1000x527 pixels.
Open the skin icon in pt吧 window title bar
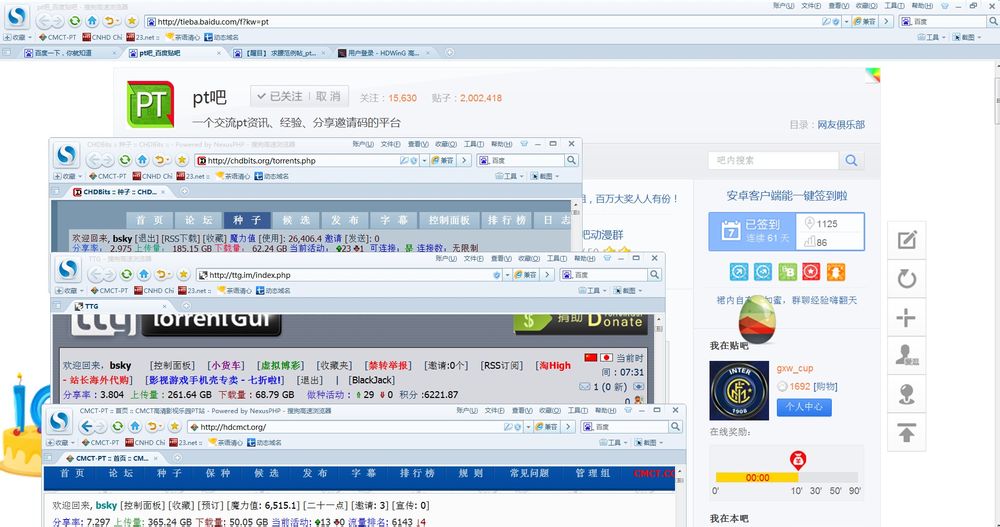click(x=945, y=5)
